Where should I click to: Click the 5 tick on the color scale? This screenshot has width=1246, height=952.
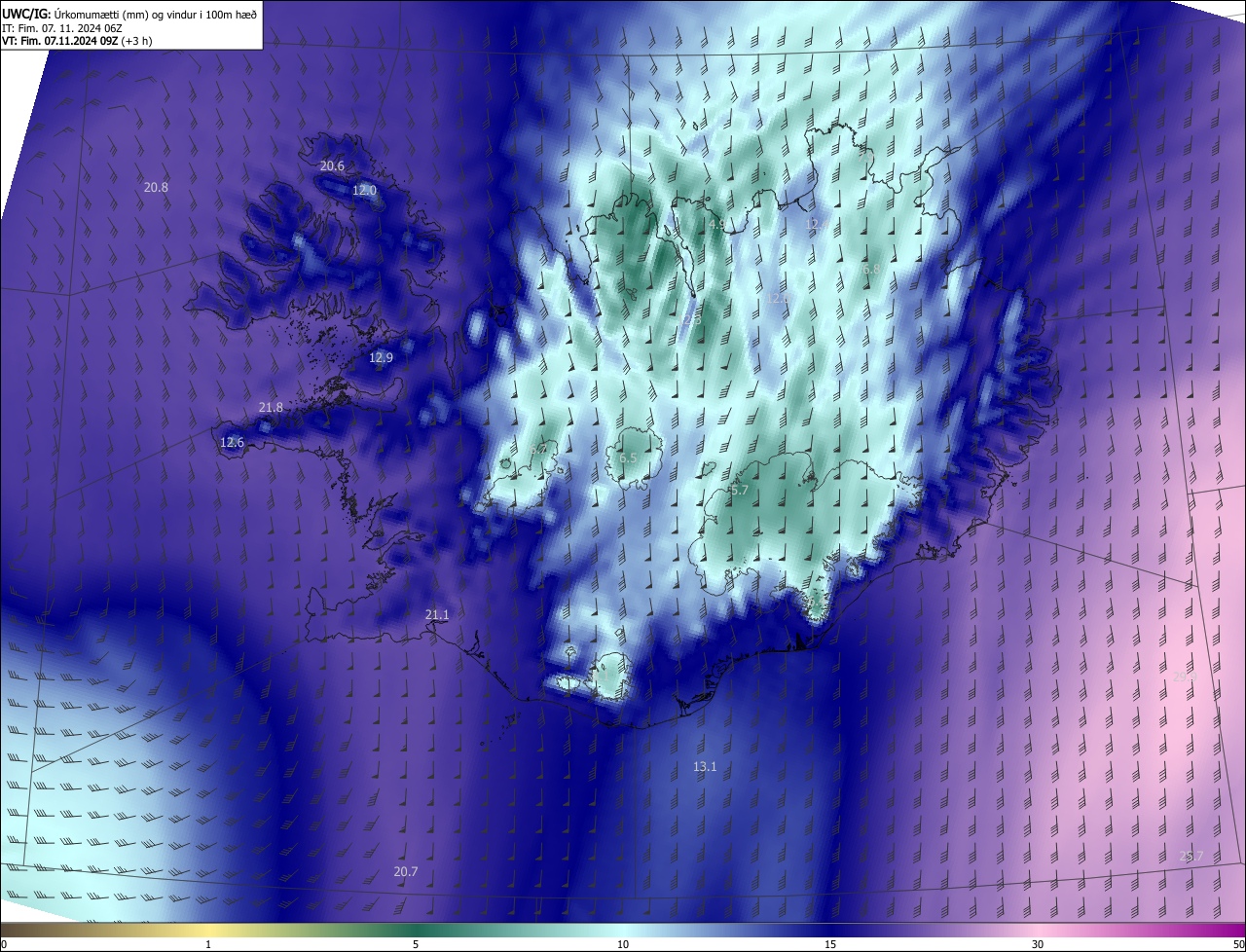(x=416, y=944)
